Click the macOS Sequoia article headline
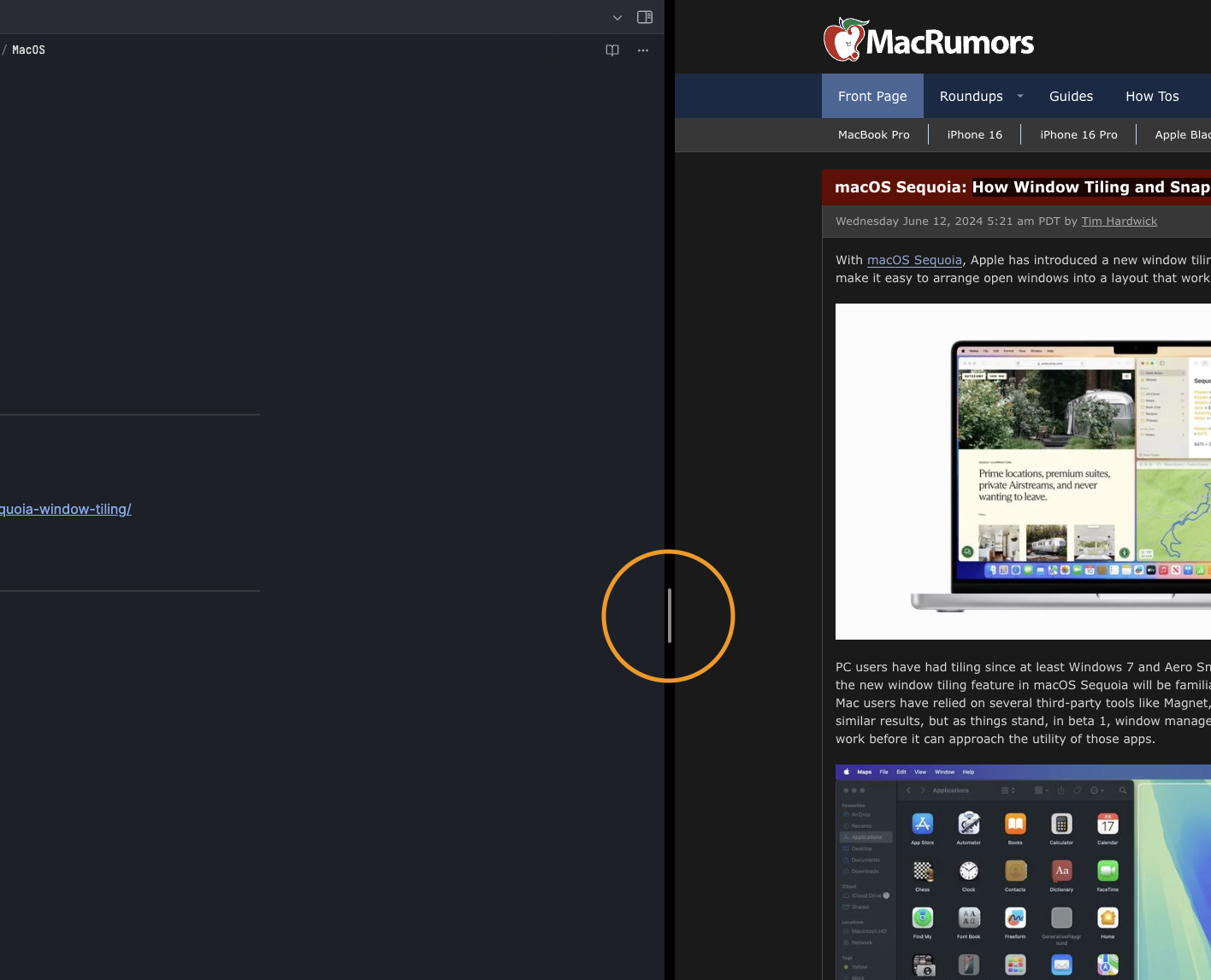The image size is (1211, 980). coord(1022,187)
